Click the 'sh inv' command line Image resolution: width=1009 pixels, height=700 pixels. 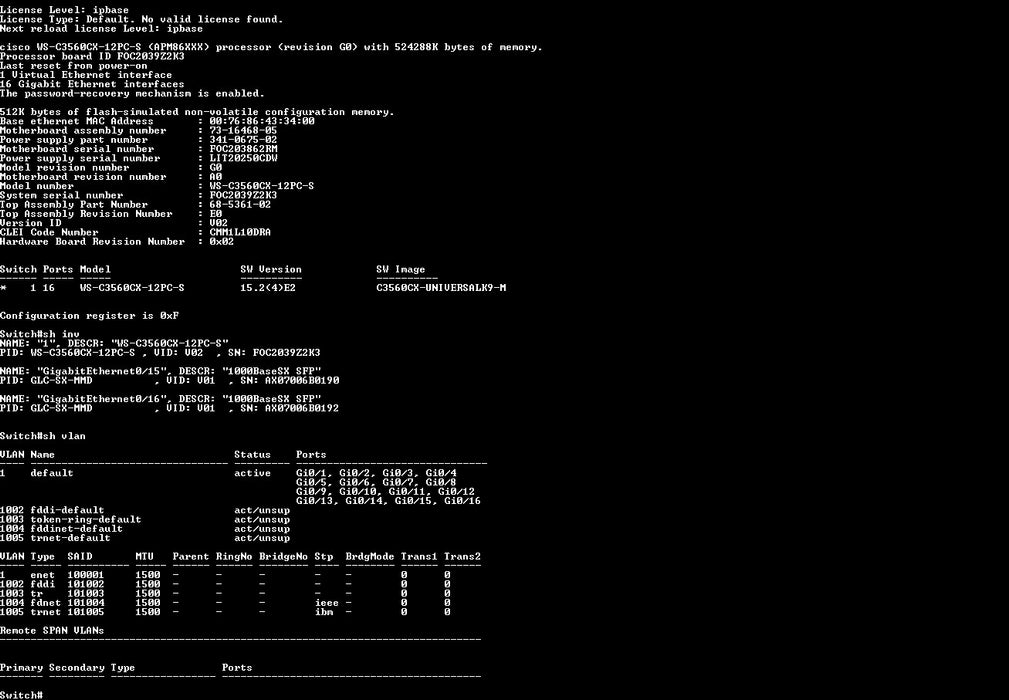coord(40,334)
